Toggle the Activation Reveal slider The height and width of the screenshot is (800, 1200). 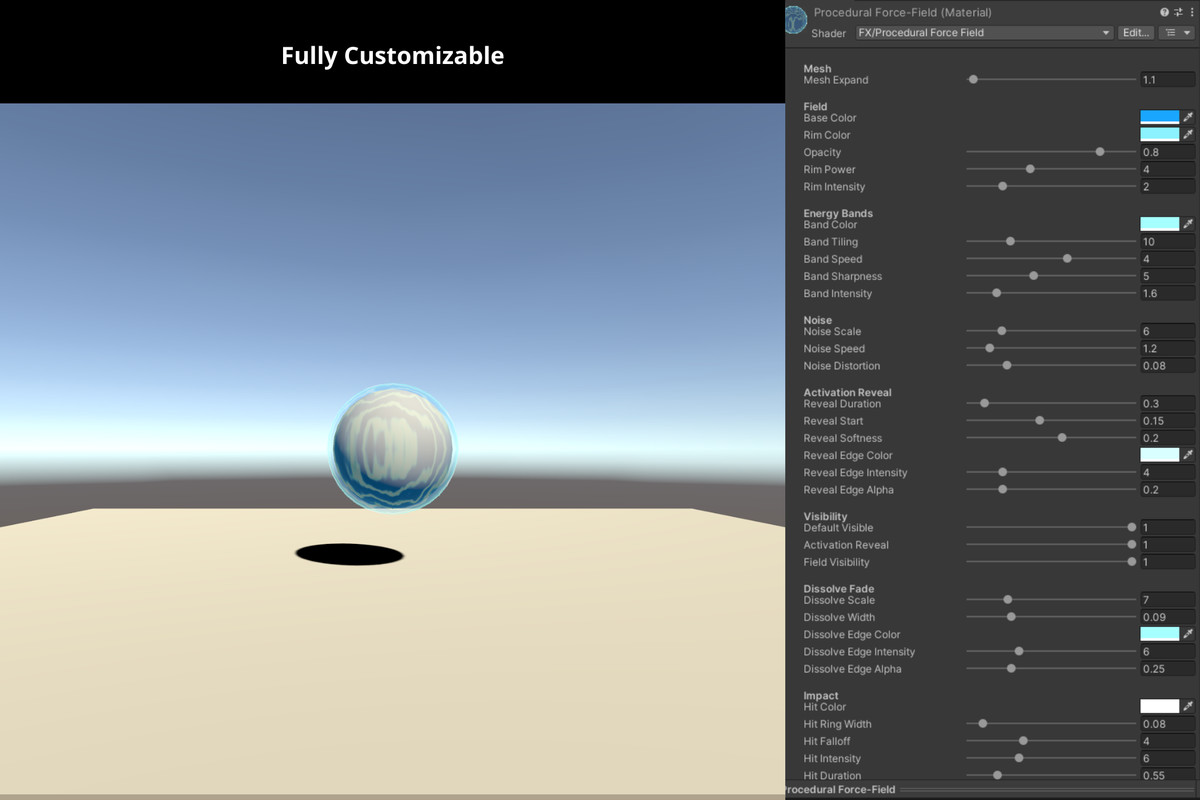[1131, 544]
